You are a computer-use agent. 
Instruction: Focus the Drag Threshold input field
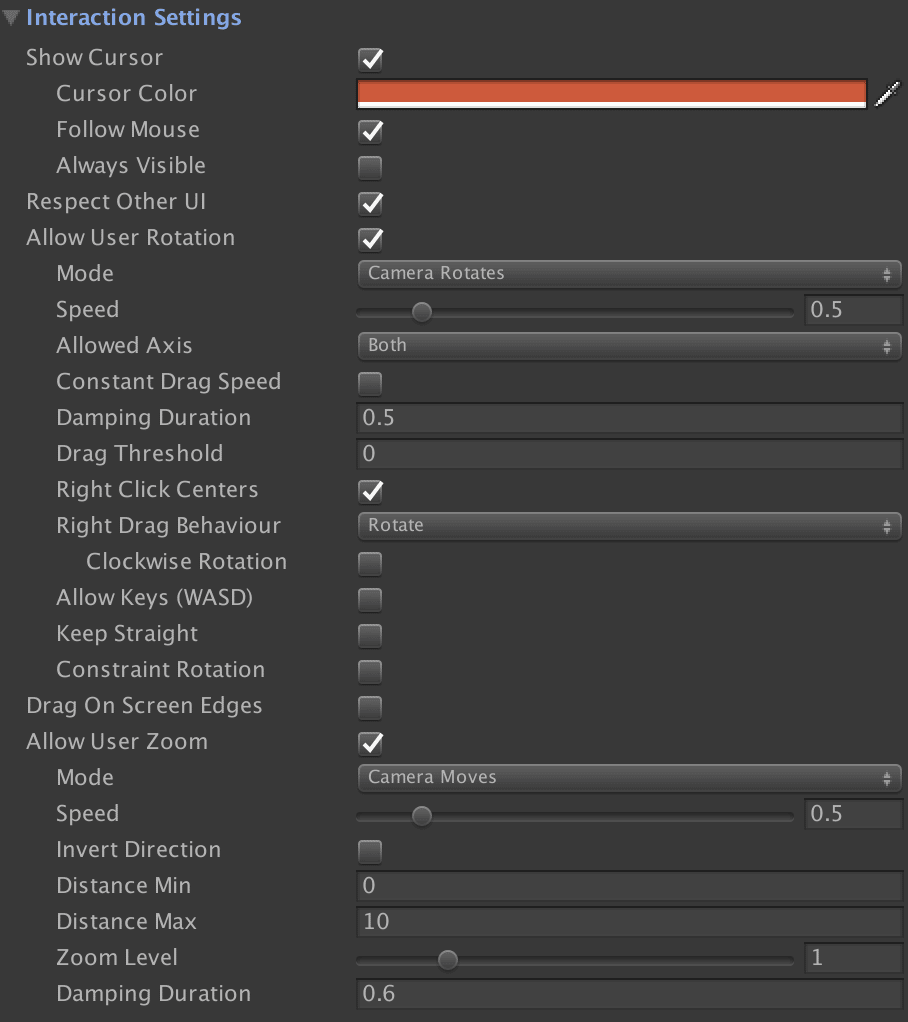tap(629, 454)
